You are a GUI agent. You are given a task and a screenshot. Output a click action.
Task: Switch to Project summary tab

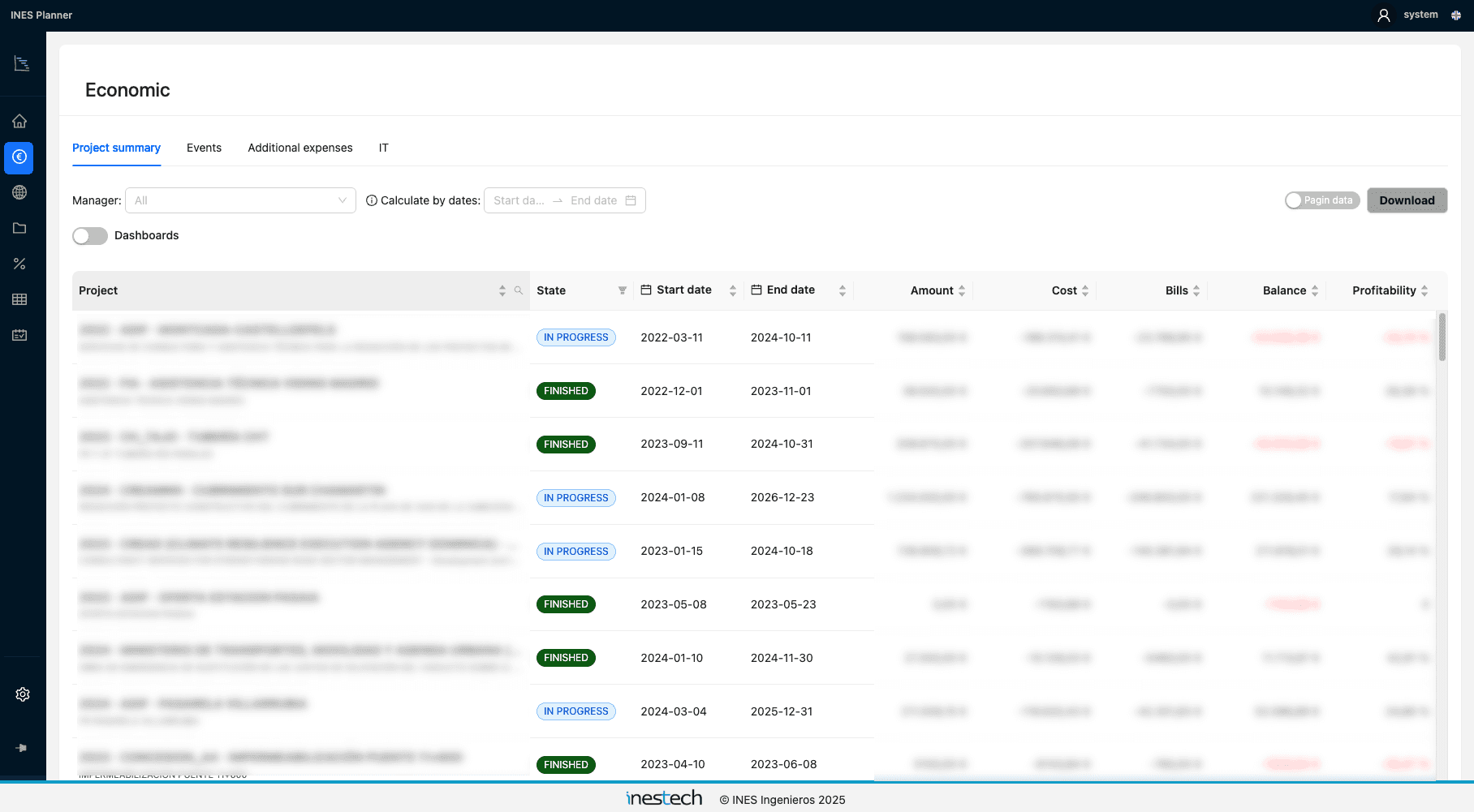coord(116,148)
